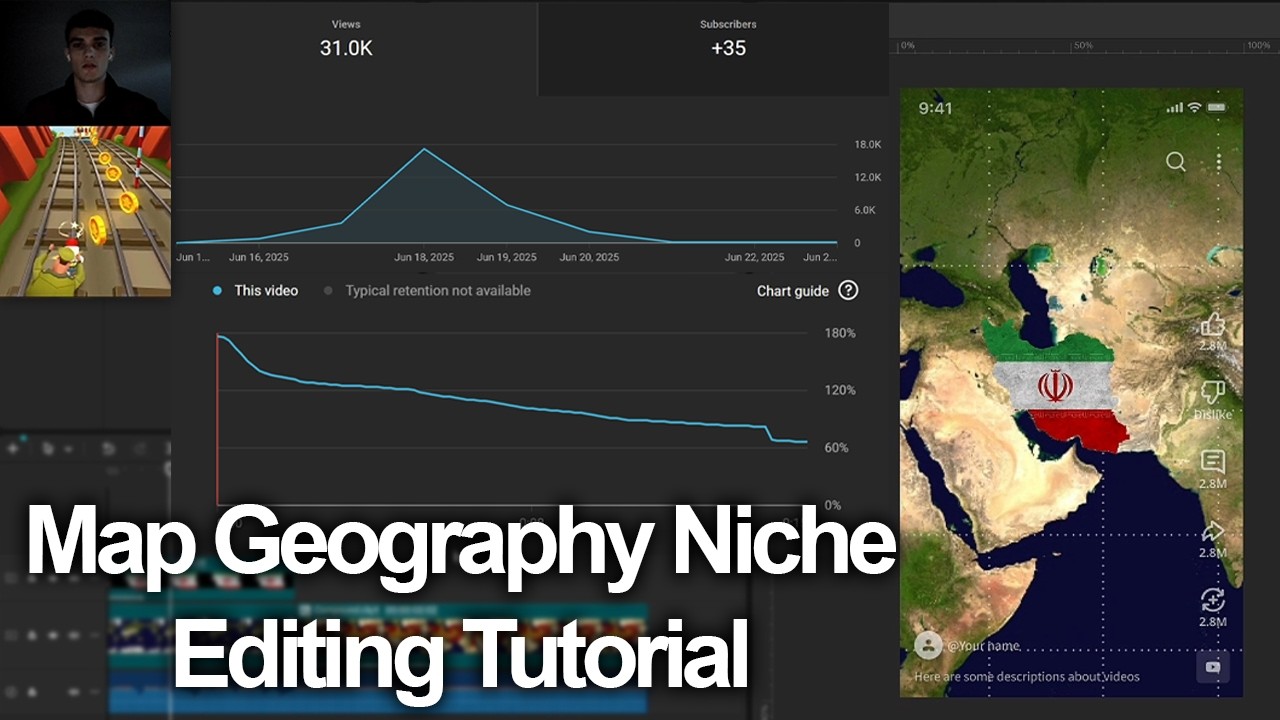This screenshot has width=1280, height=720.
Task: Select the webcam face thumbnail
Action: click(85, 62)
